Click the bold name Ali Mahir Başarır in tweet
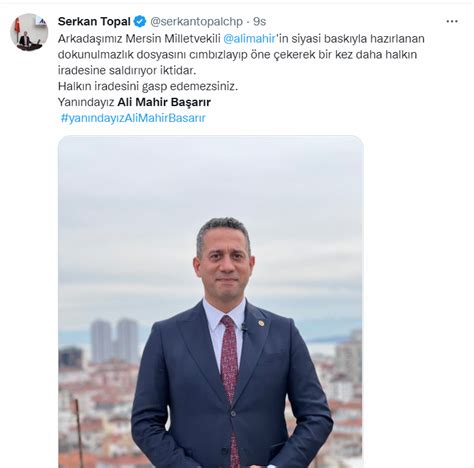Screen dimensions: 474x468 click(164, 102)
